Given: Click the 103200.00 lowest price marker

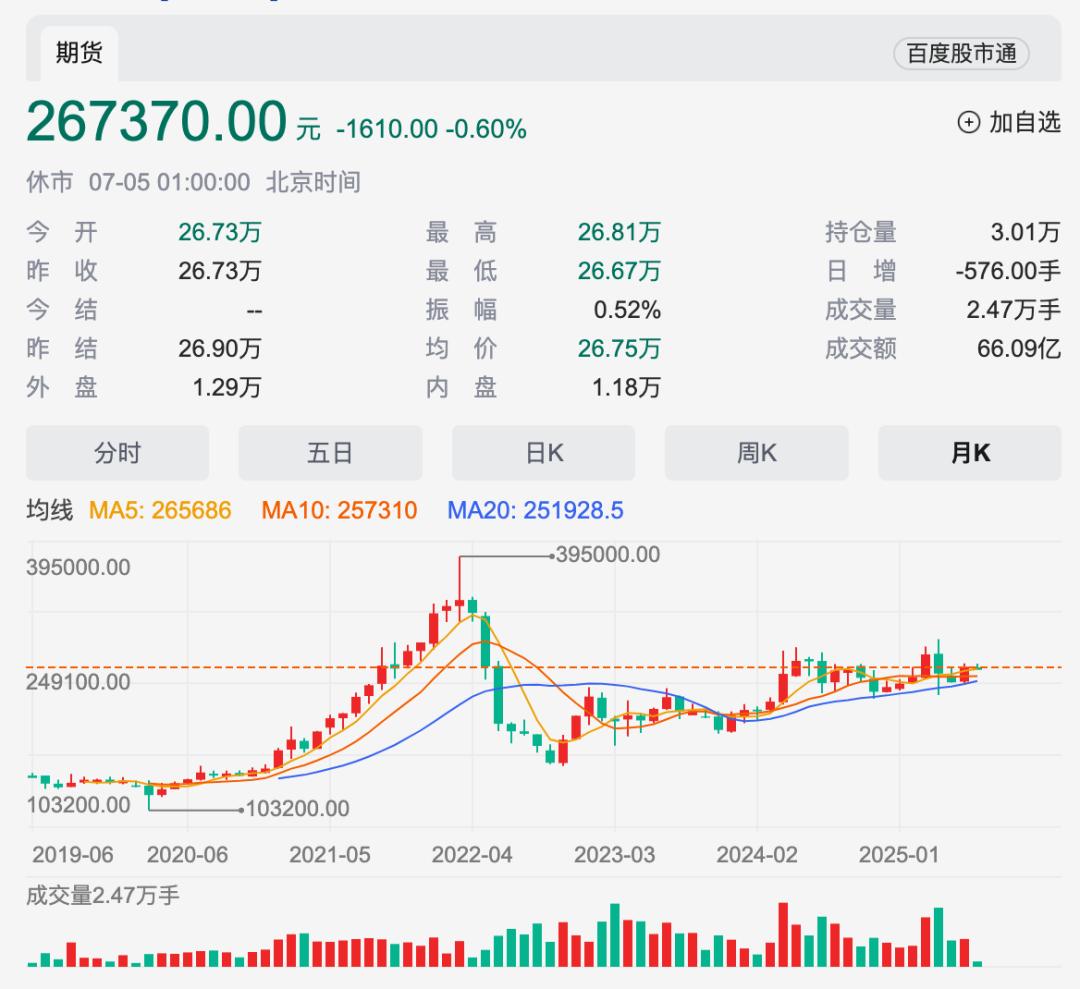Looking at the screenshot, I should click(298, 809).
